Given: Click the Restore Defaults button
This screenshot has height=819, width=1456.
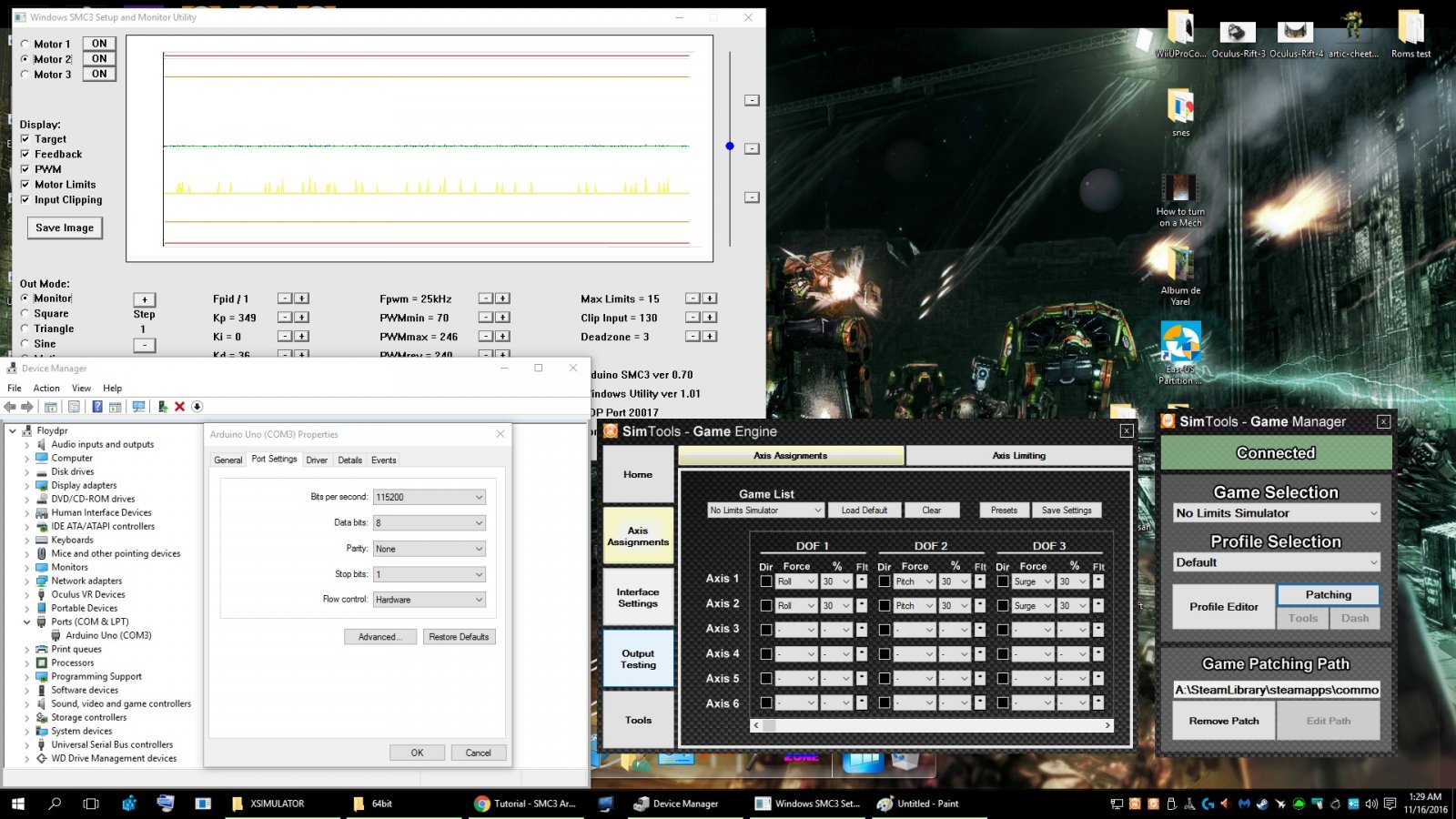Looking at the screenshot, I should pos(459,637).
